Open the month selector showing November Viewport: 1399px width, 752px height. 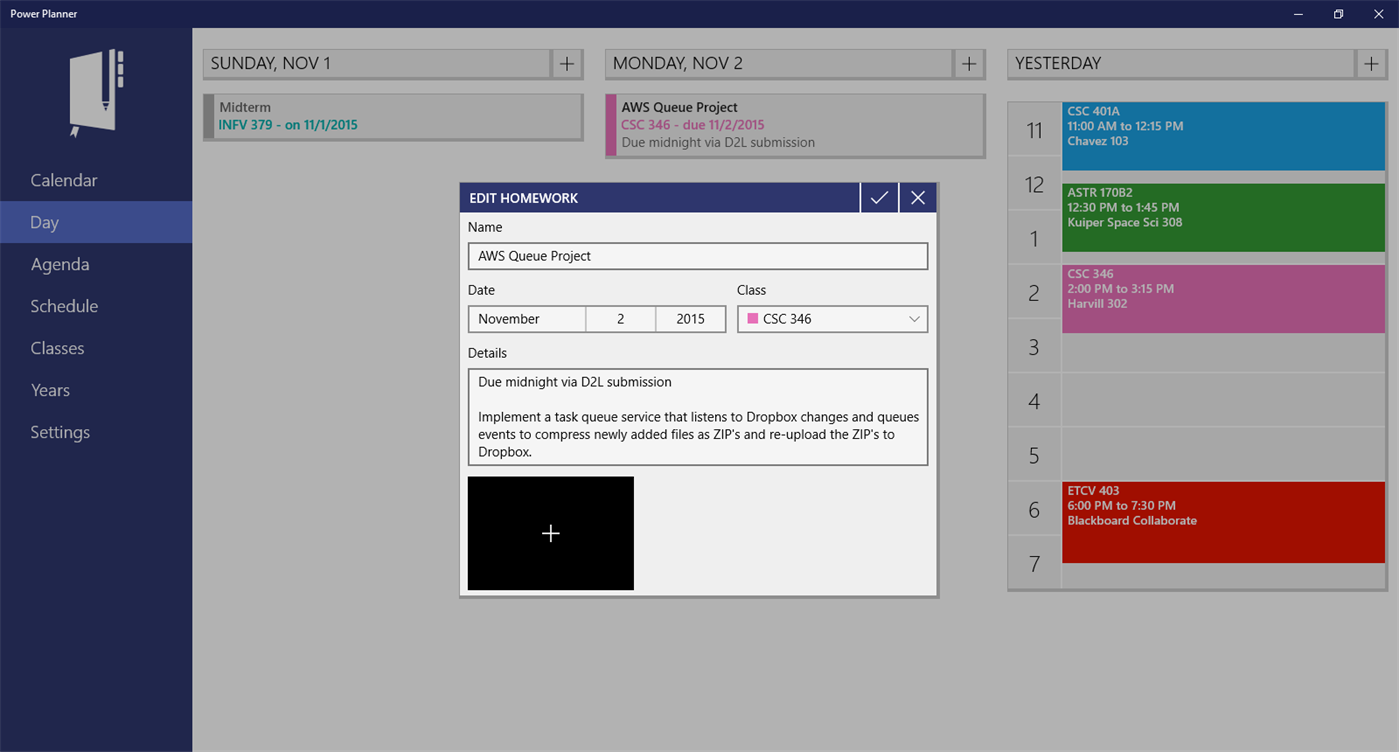tap(527, 318)
